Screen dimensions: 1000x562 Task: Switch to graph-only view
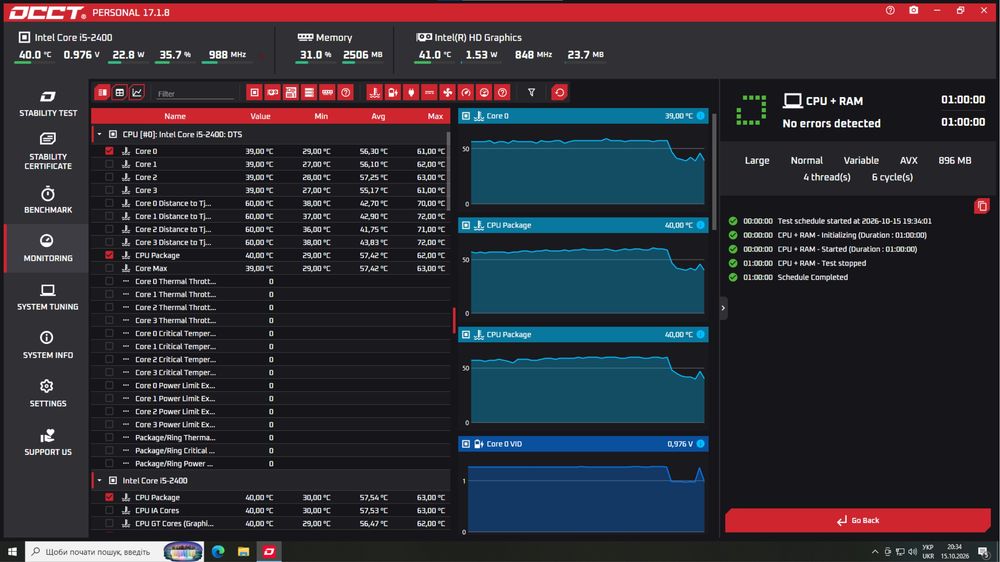pyautogui.click(x=136, y=92)
